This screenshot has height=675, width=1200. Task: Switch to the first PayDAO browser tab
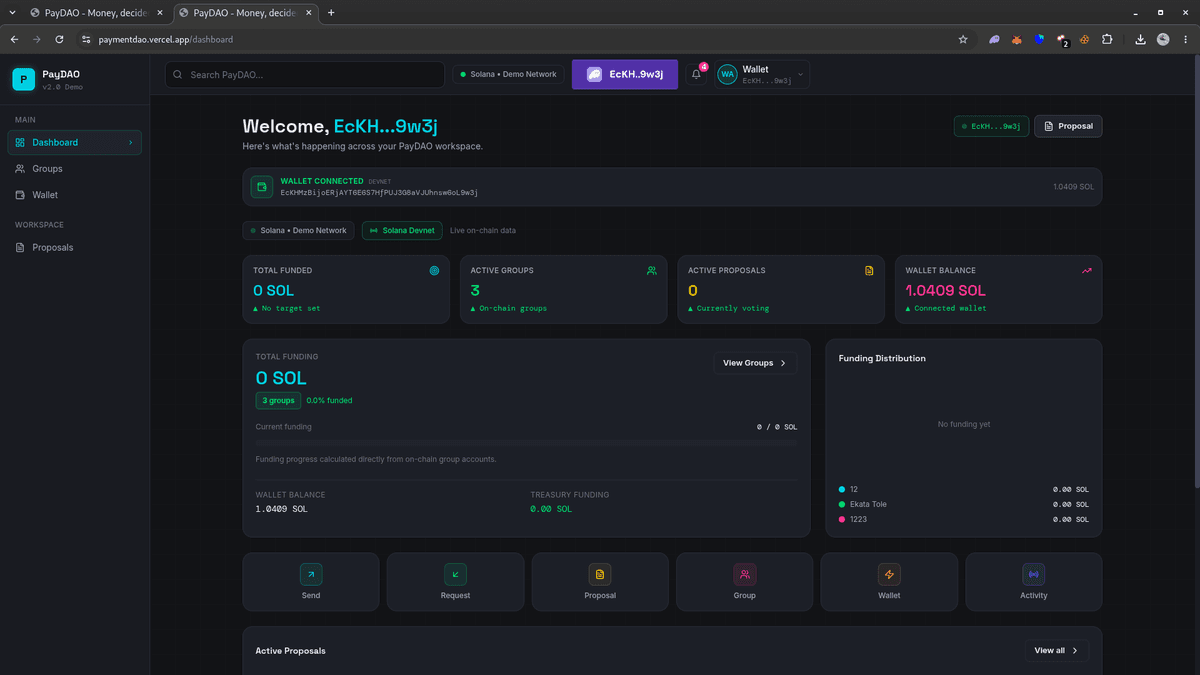coord(96,13)
